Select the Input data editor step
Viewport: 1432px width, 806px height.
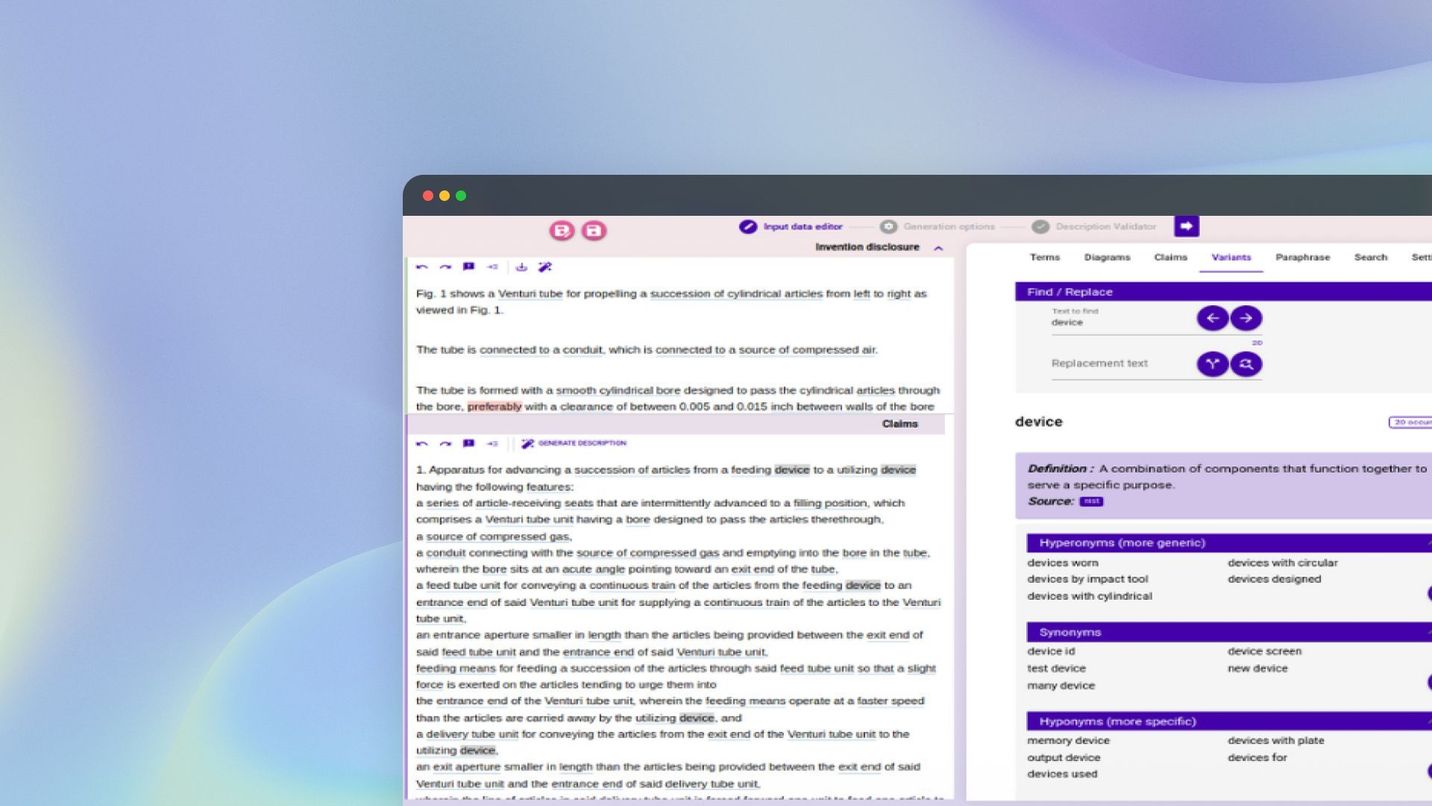792,227
